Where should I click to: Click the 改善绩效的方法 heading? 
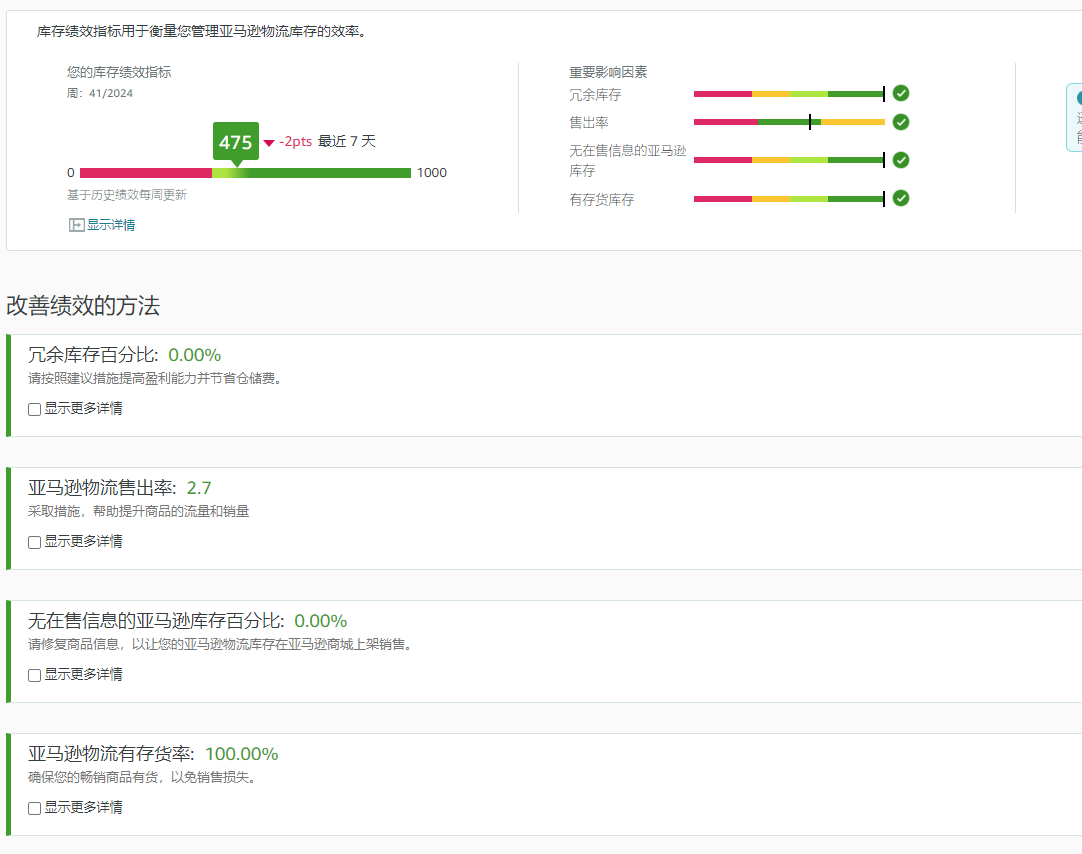(x=83, y=306)
